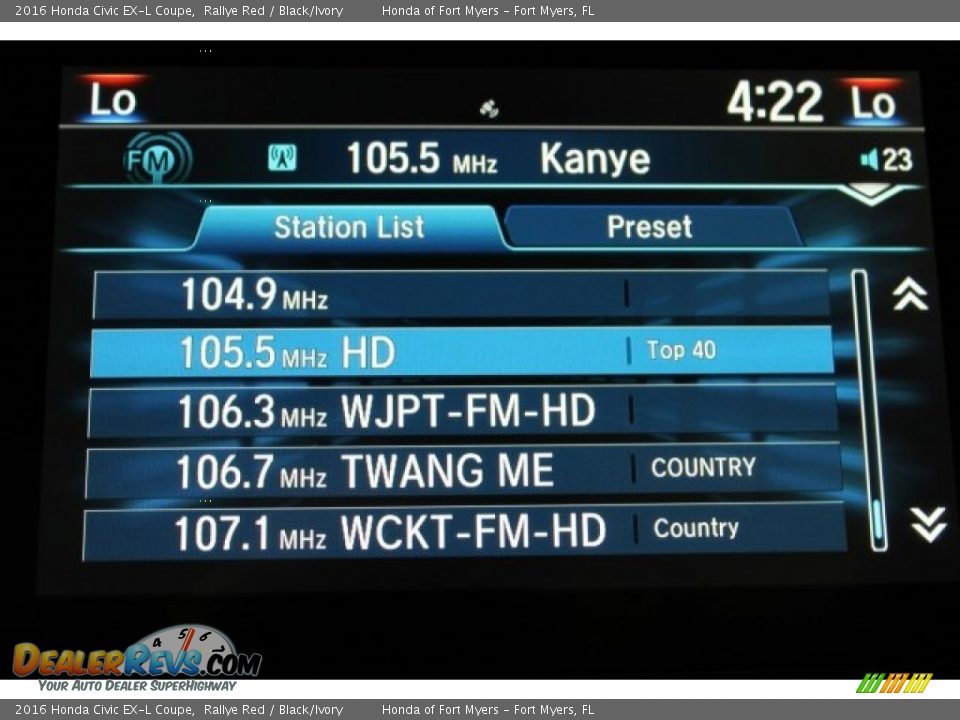Tap the Kanye artist text in header

point(595,159)
